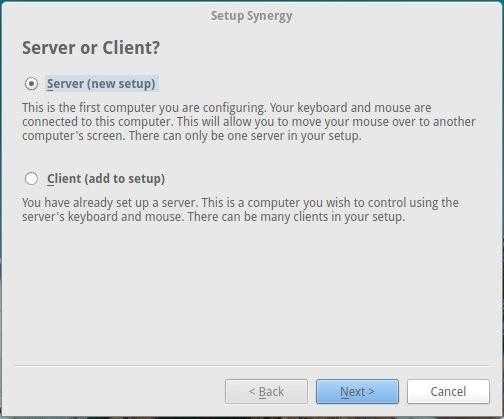Choose the Client radio button circle
The width and height of the screenshot is (504, 419).
[31, 179]
